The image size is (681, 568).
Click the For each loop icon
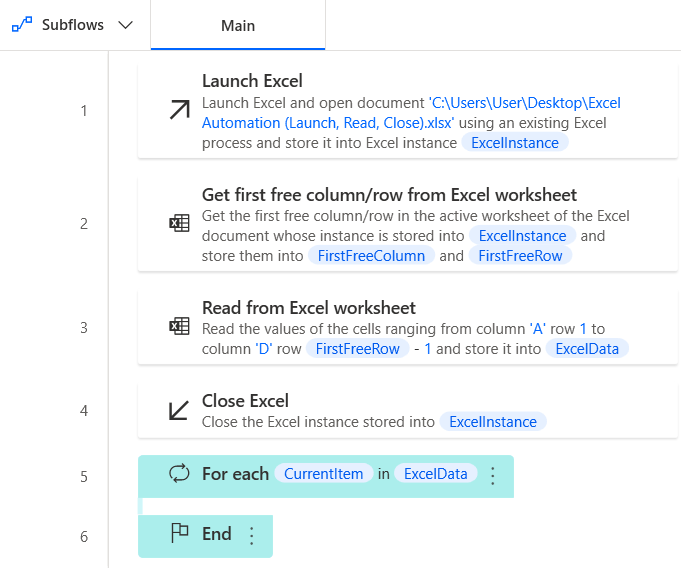pyautogui.click(x=180, y=474)
